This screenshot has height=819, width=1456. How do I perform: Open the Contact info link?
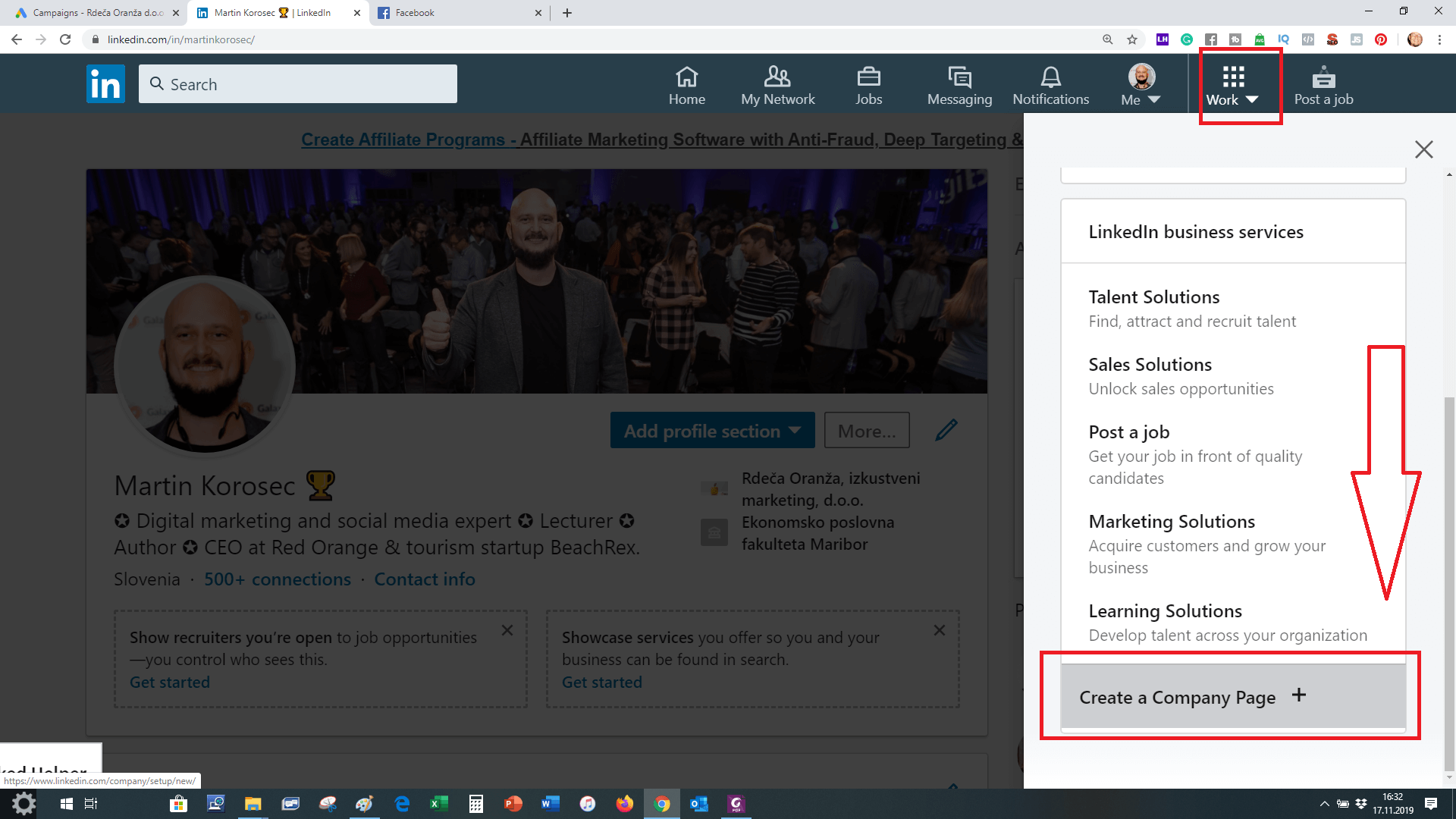(424, 579)
